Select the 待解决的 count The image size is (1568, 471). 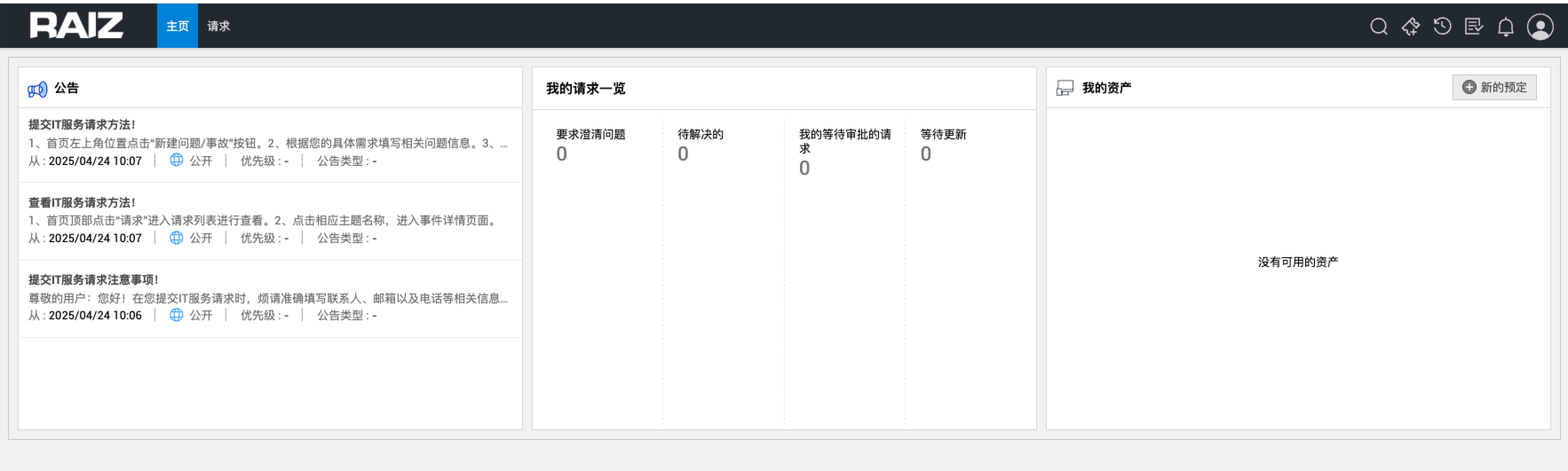point(683,154)
